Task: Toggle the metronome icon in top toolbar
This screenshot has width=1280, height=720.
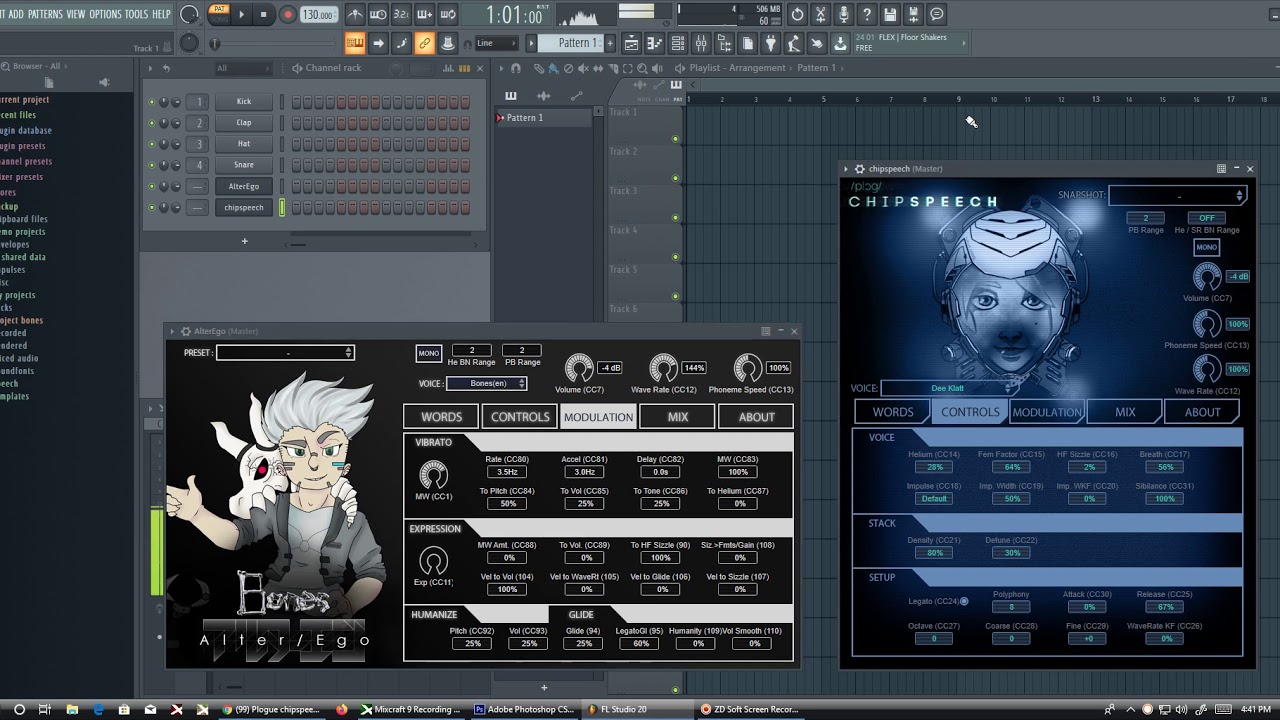Action: [355, 14]
